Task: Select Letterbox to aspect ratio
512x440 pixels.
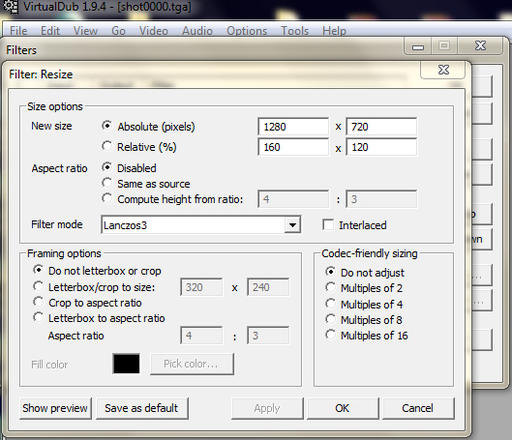Action: [38, 317]
